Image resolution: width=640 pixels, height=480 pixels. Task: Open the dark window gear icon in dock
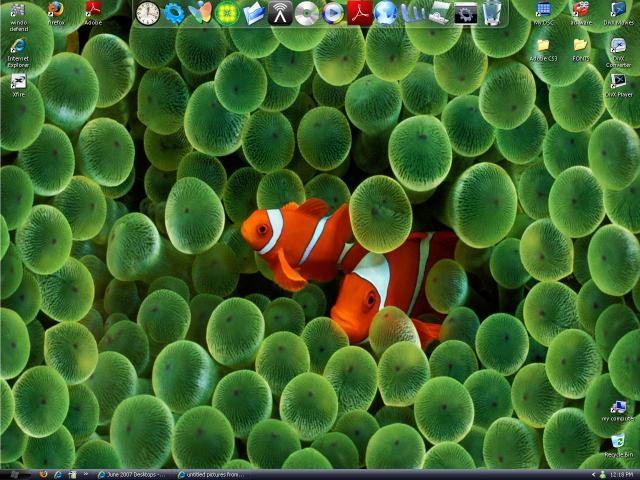(466, 13)
